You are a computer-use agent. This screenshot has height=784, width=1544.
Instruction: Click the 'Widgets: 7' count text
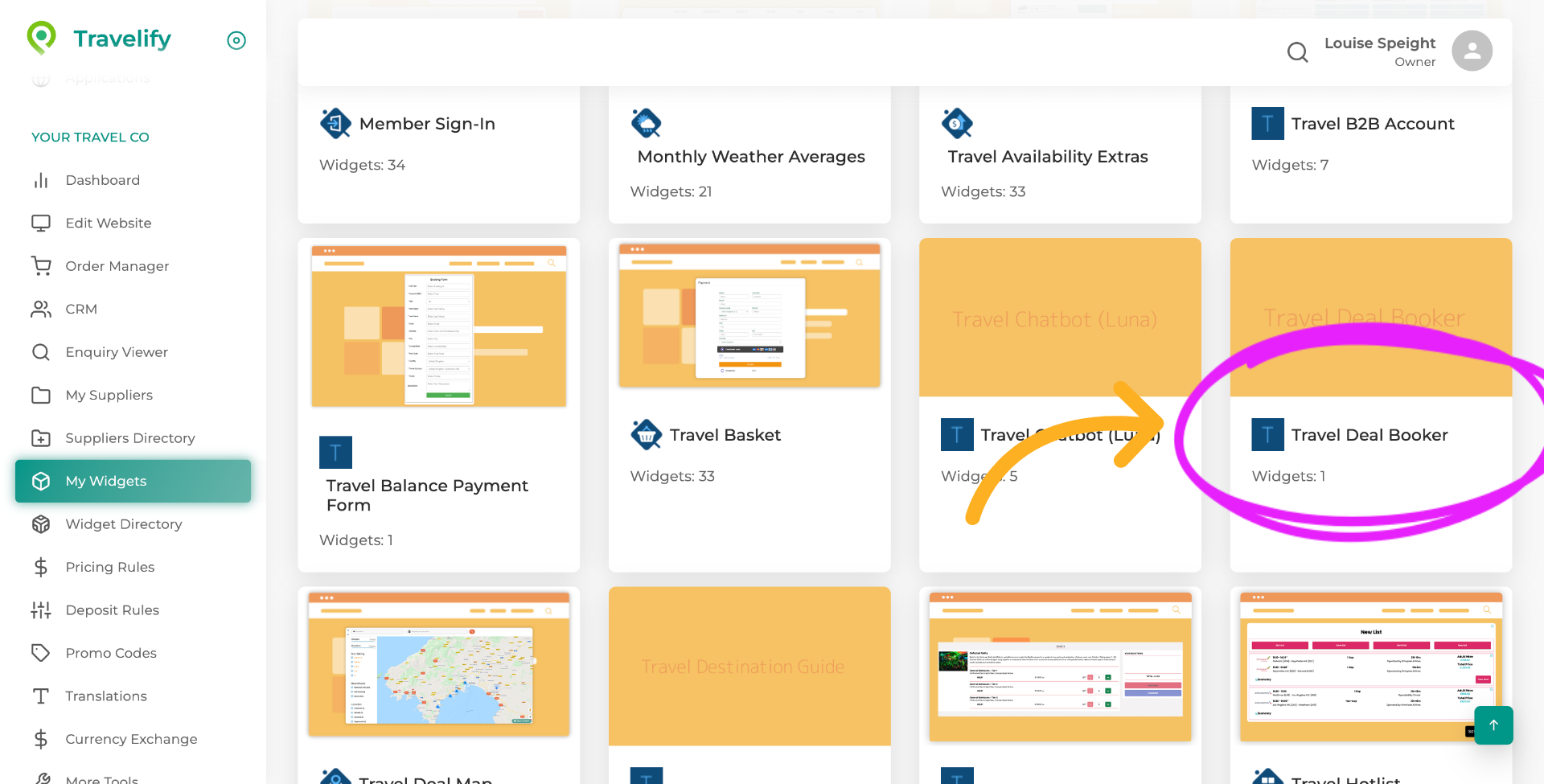[x=1290, y=165]
